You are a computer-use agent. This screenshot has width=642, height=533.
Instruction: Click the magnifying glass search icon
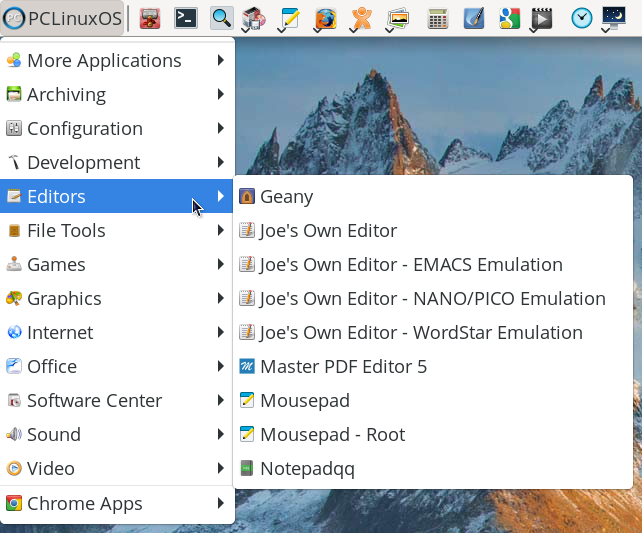221,18
